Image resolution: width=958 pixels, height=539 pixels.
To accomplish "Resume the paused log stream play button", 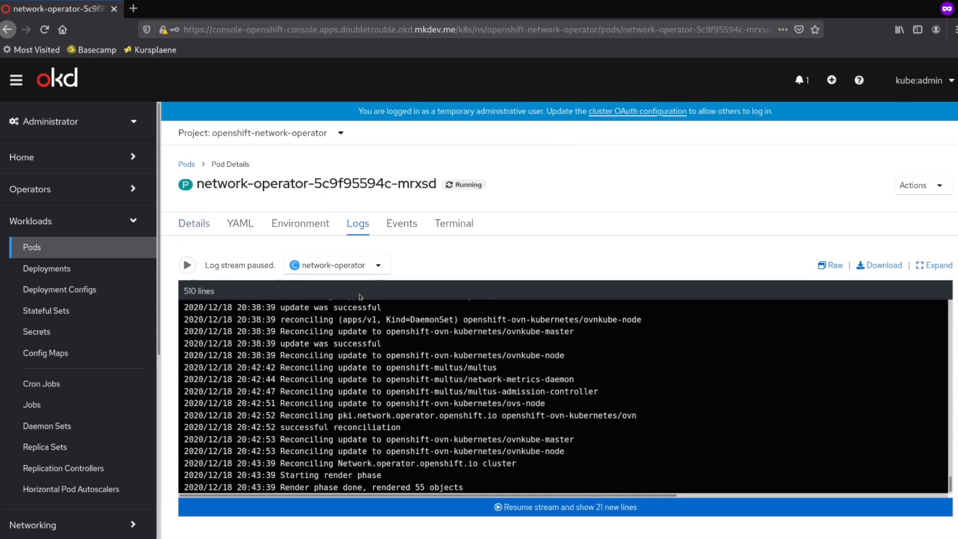I will (x=187, y=265).
